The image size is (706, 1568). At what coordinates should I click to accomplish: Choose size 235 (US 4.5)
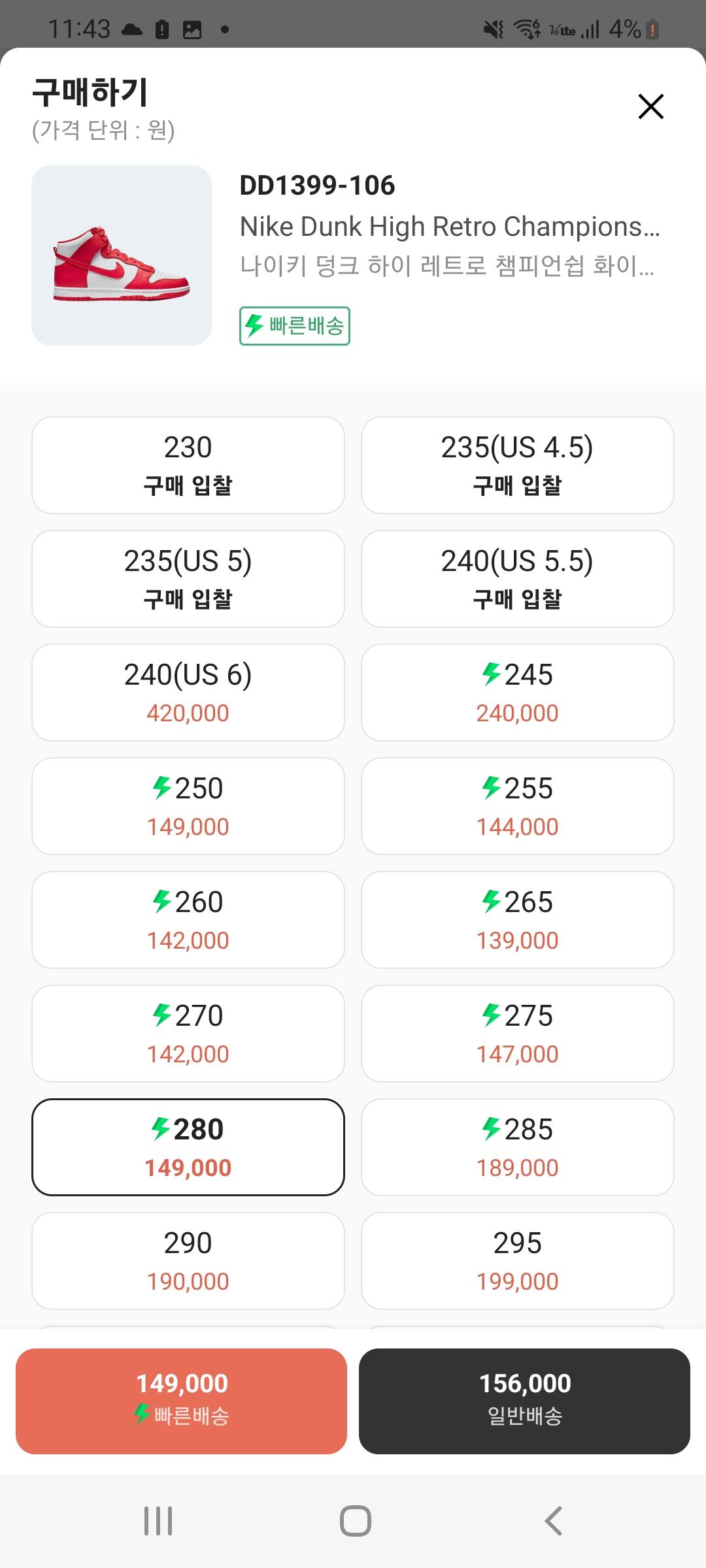click(517, 465)
